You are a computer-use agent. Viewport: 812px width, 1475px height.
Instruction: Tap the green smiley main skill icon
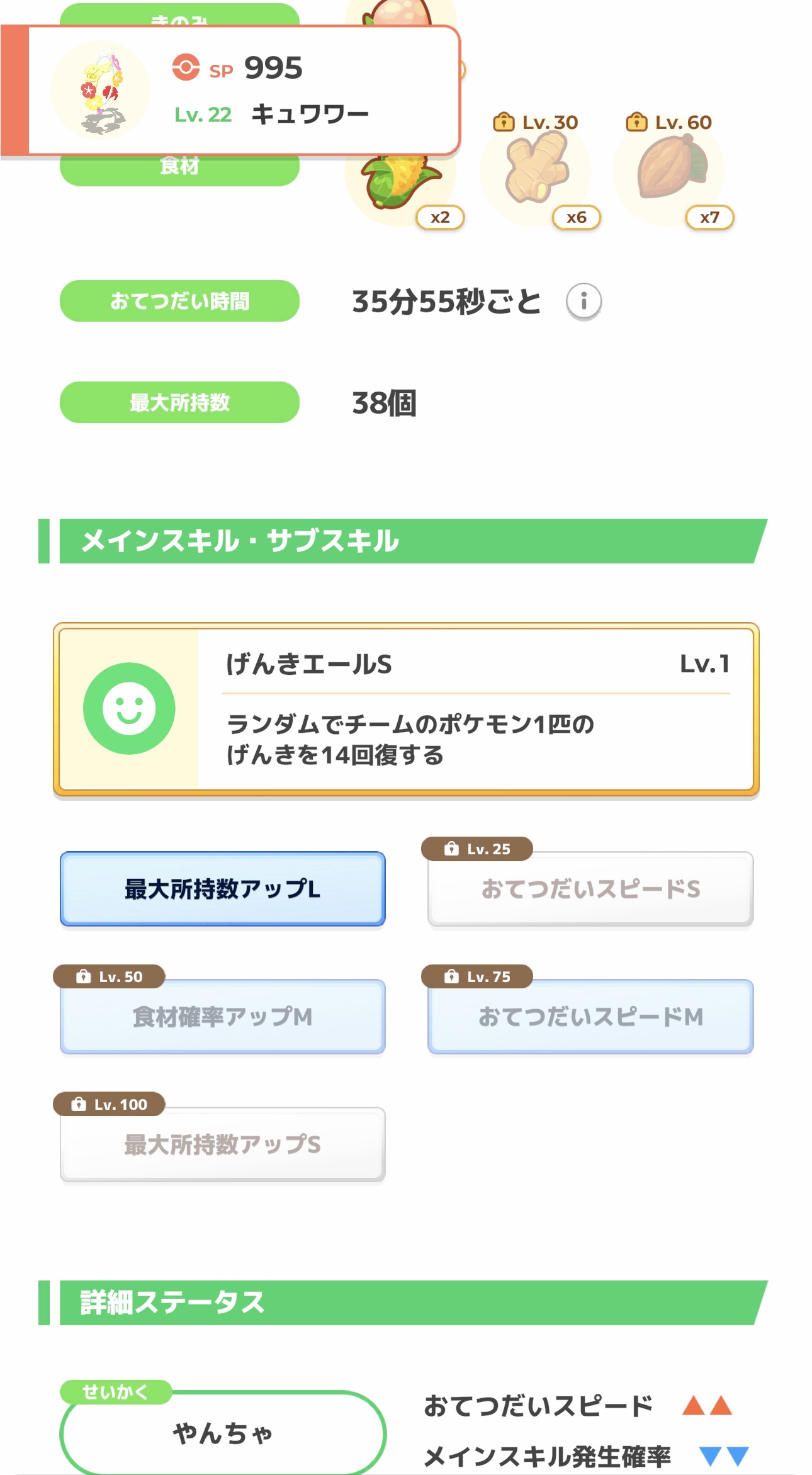click(x=129, y=708)
